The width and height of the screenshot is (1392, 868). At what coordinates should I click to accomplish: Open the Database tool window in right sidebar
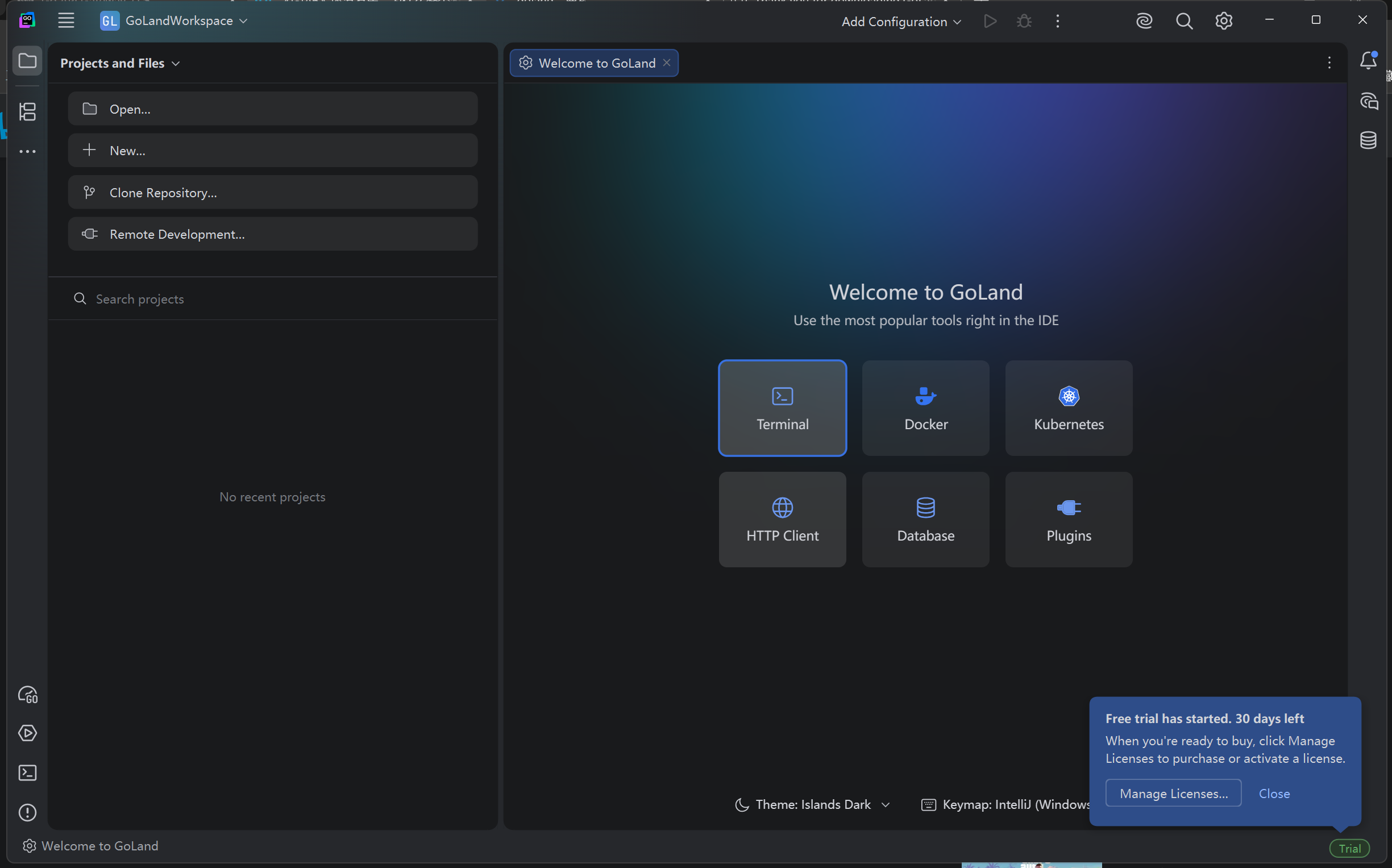[1369, 140]
